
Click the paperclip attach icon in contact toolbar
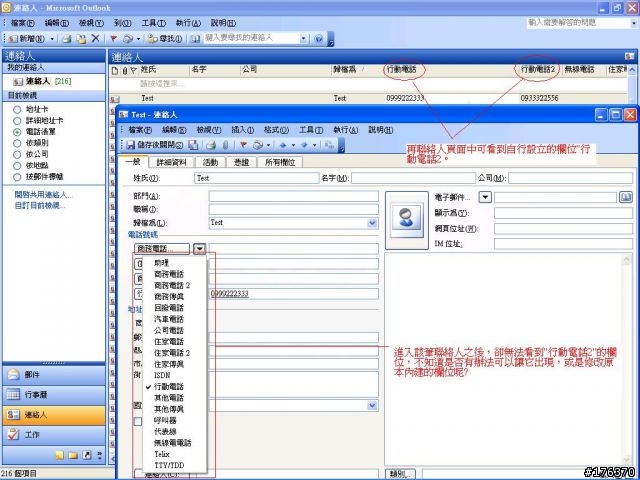[225, 145]
